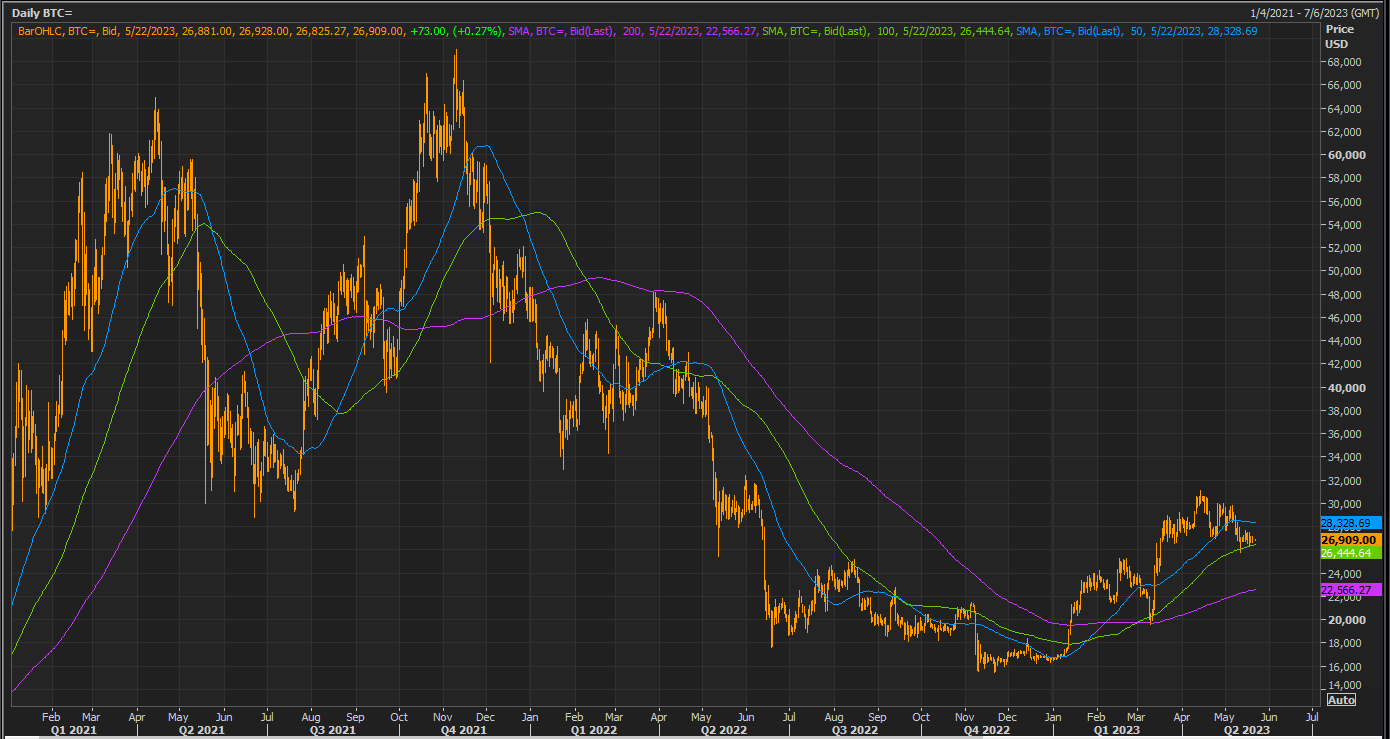
Task: Click the Nov month label above Q4 2021
Action: point(443,717)
